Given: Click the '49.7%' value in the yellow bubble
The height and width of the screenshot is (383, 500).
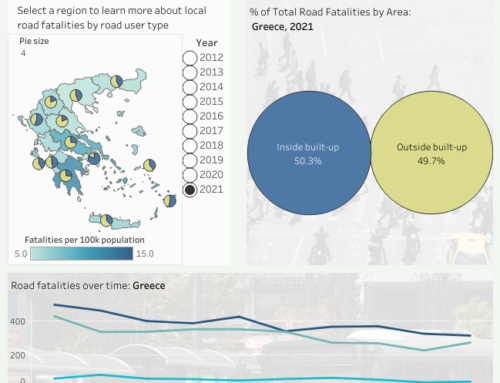Looking at the screenshot, I should [431, 161].
